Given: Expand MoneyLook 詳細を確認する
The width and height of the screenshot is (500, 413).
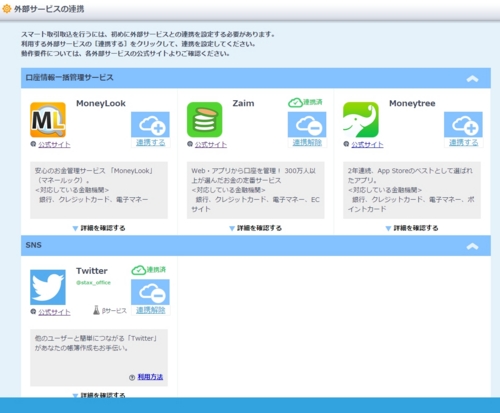Looking at the screenshot, I should coord(99,228).
